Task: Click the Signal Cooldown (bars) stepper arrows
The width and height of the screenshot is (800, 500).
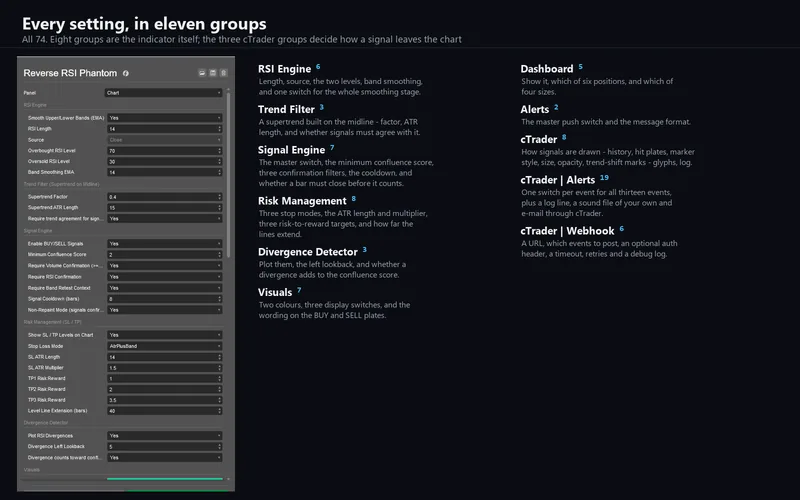Action: 219,299
